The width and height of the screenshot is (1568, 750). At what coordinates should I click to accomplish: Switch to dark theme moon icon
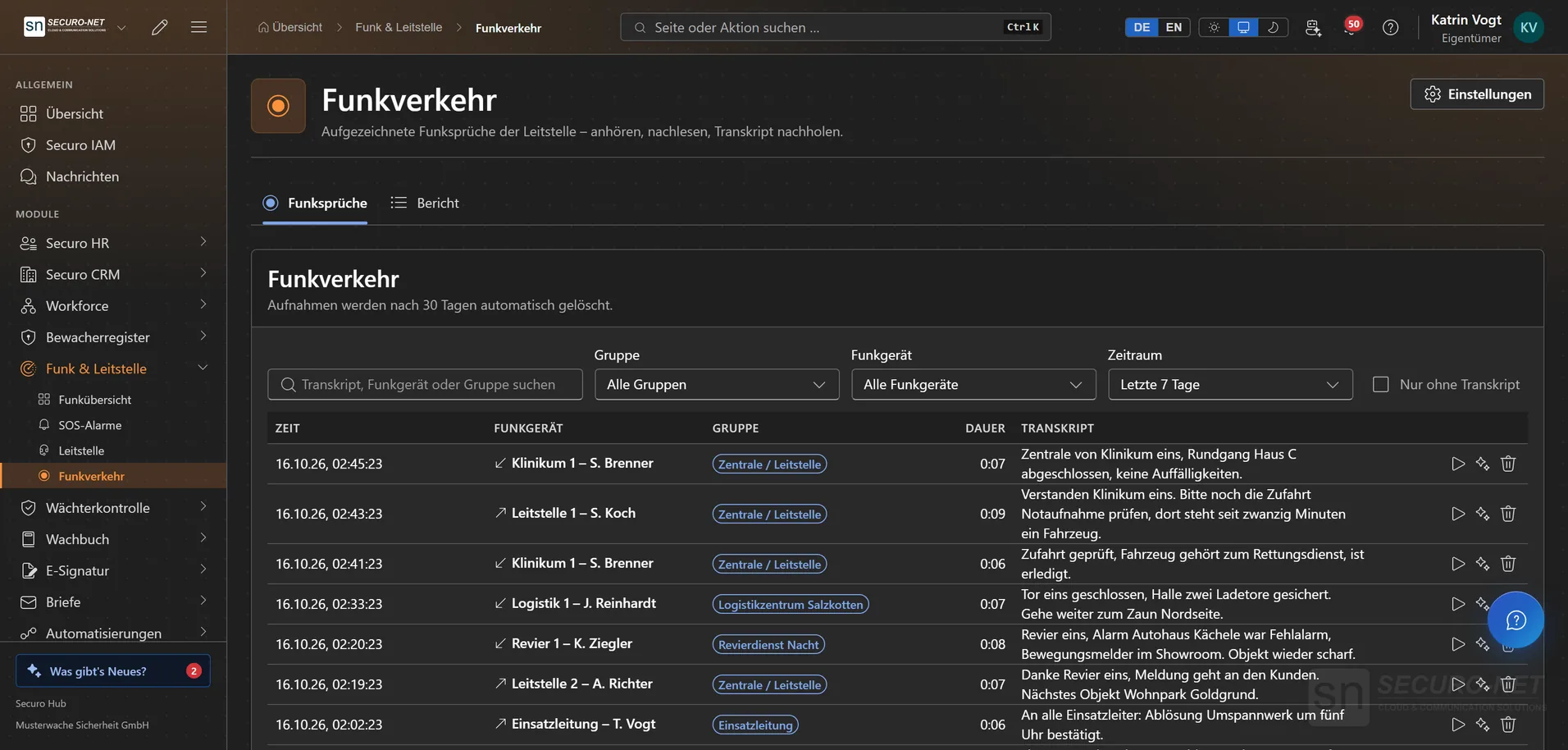(x=1273, y=27)
